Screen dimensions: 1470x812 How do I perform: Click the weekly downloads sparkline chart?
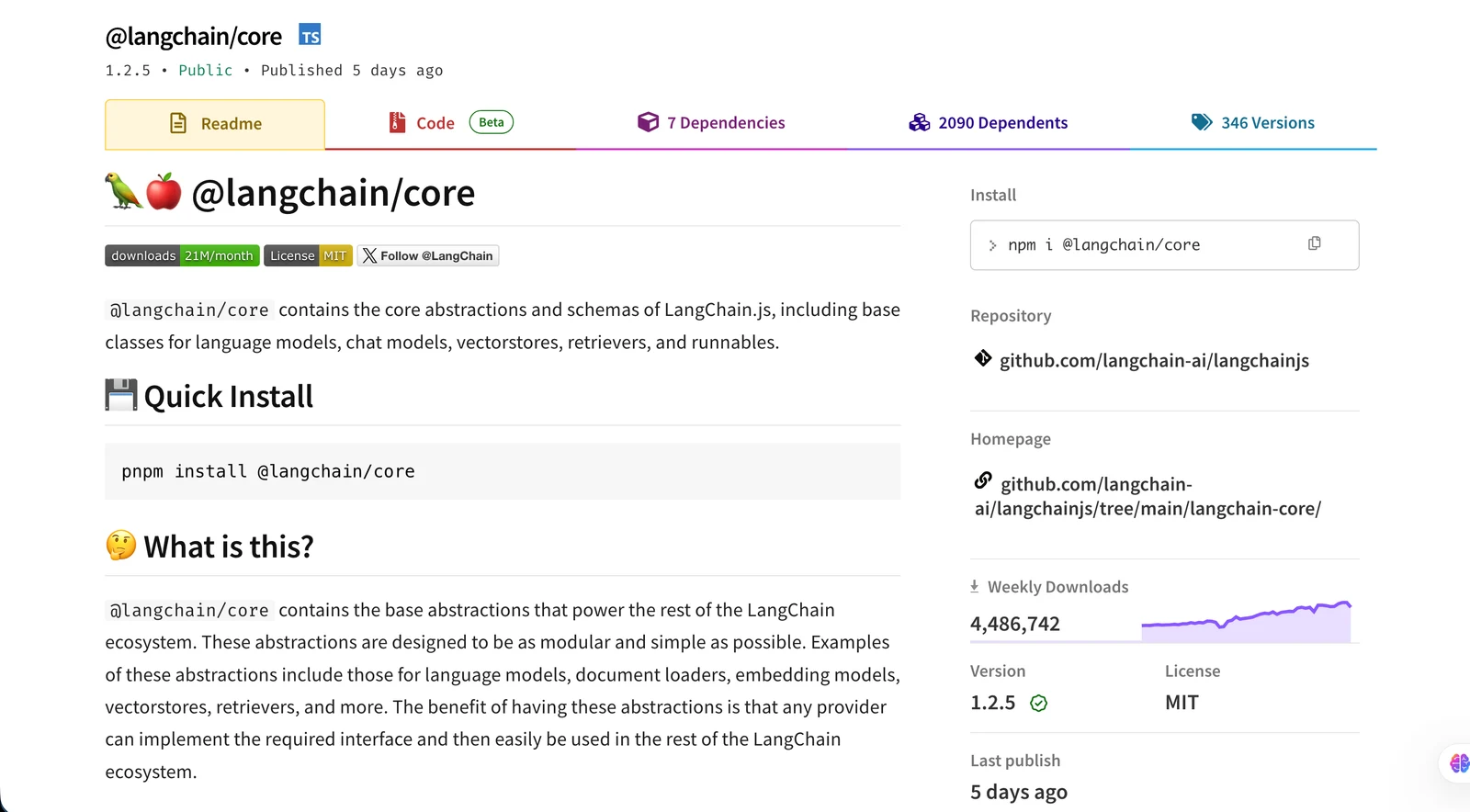[1246, 621]
